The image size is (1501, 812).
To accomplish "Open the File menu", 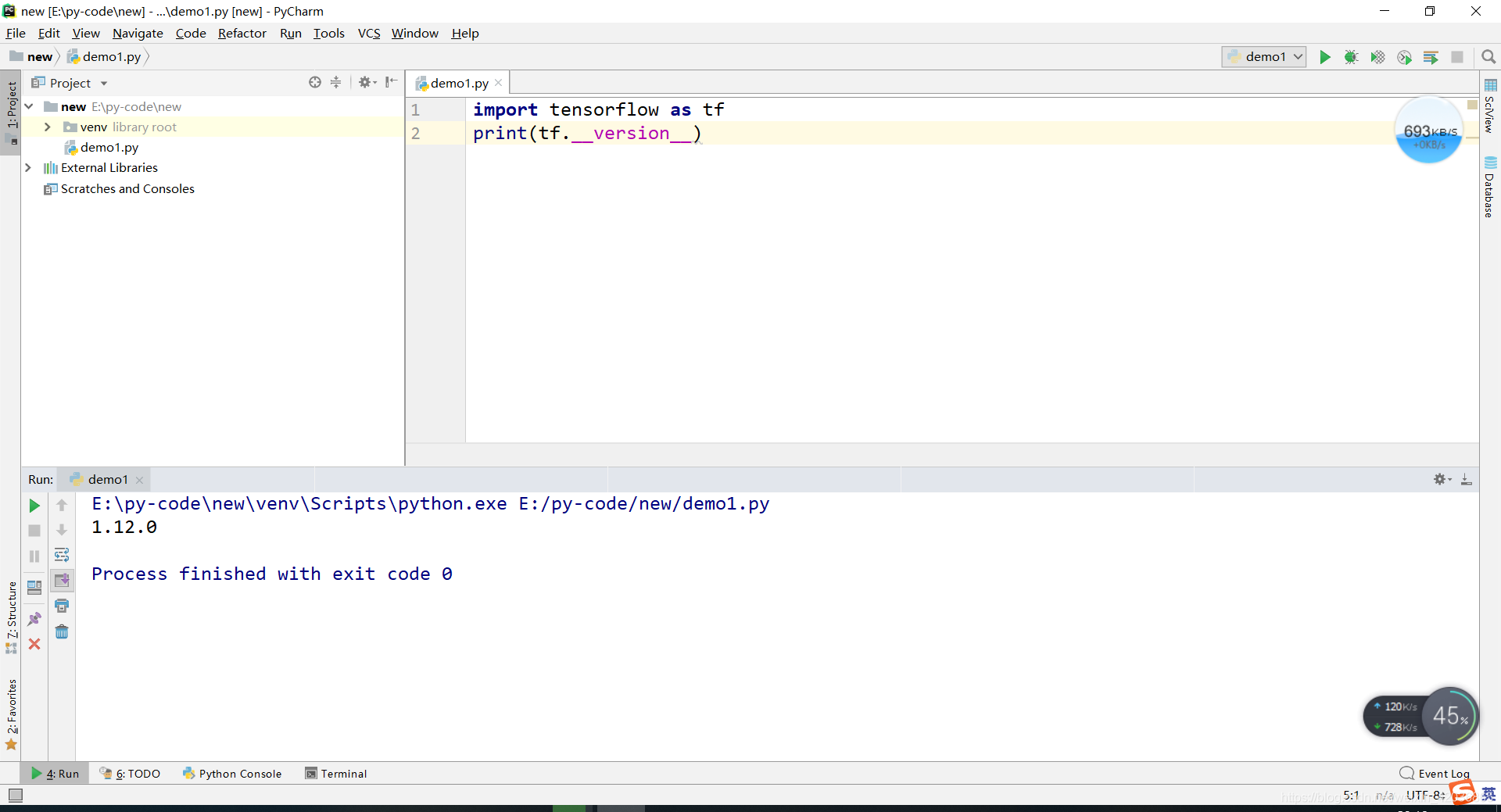I will [x=16, y=33].
